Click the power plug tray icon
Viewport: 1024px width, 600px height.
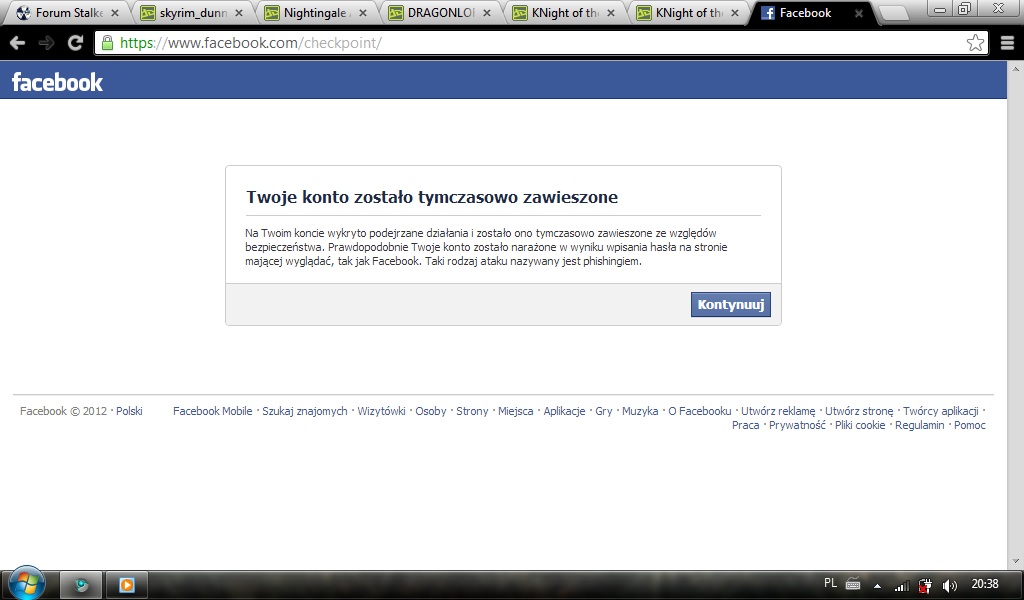coord(925,586)
